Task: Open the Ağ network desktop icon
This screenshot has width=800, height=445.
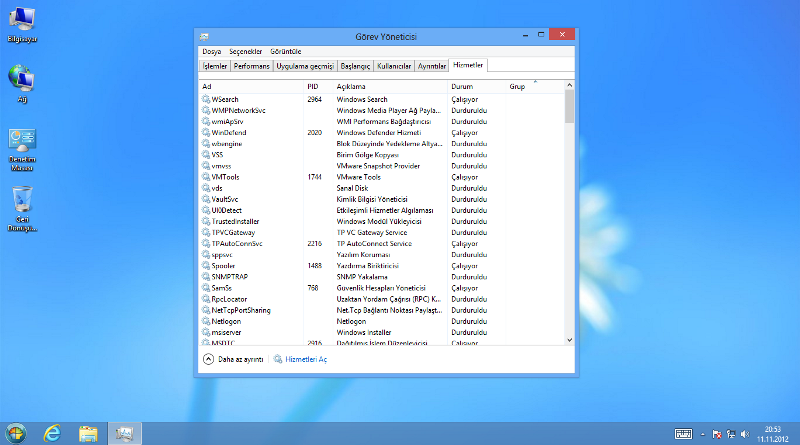Action: [x=22, y=84]
